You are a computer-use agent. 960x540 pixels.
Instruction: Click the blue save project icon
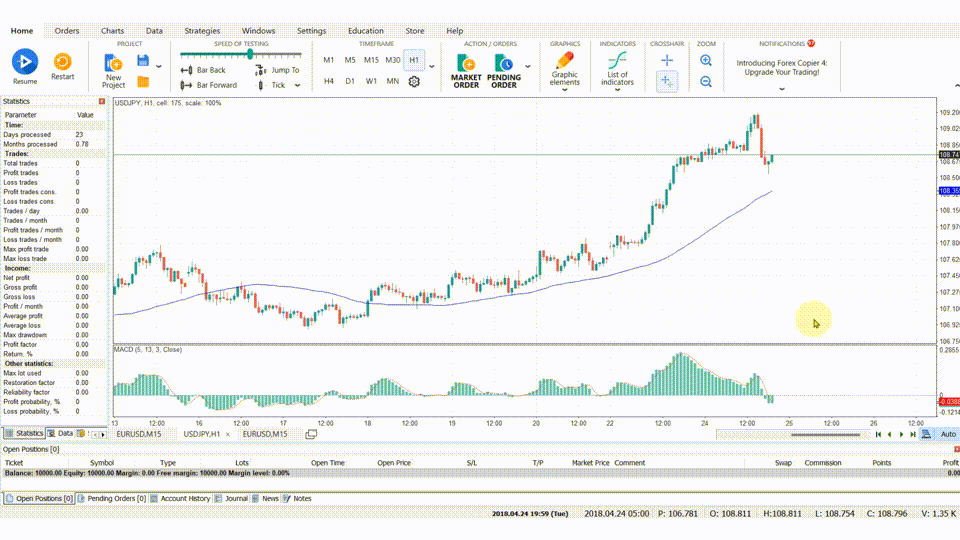click(143, 61)
